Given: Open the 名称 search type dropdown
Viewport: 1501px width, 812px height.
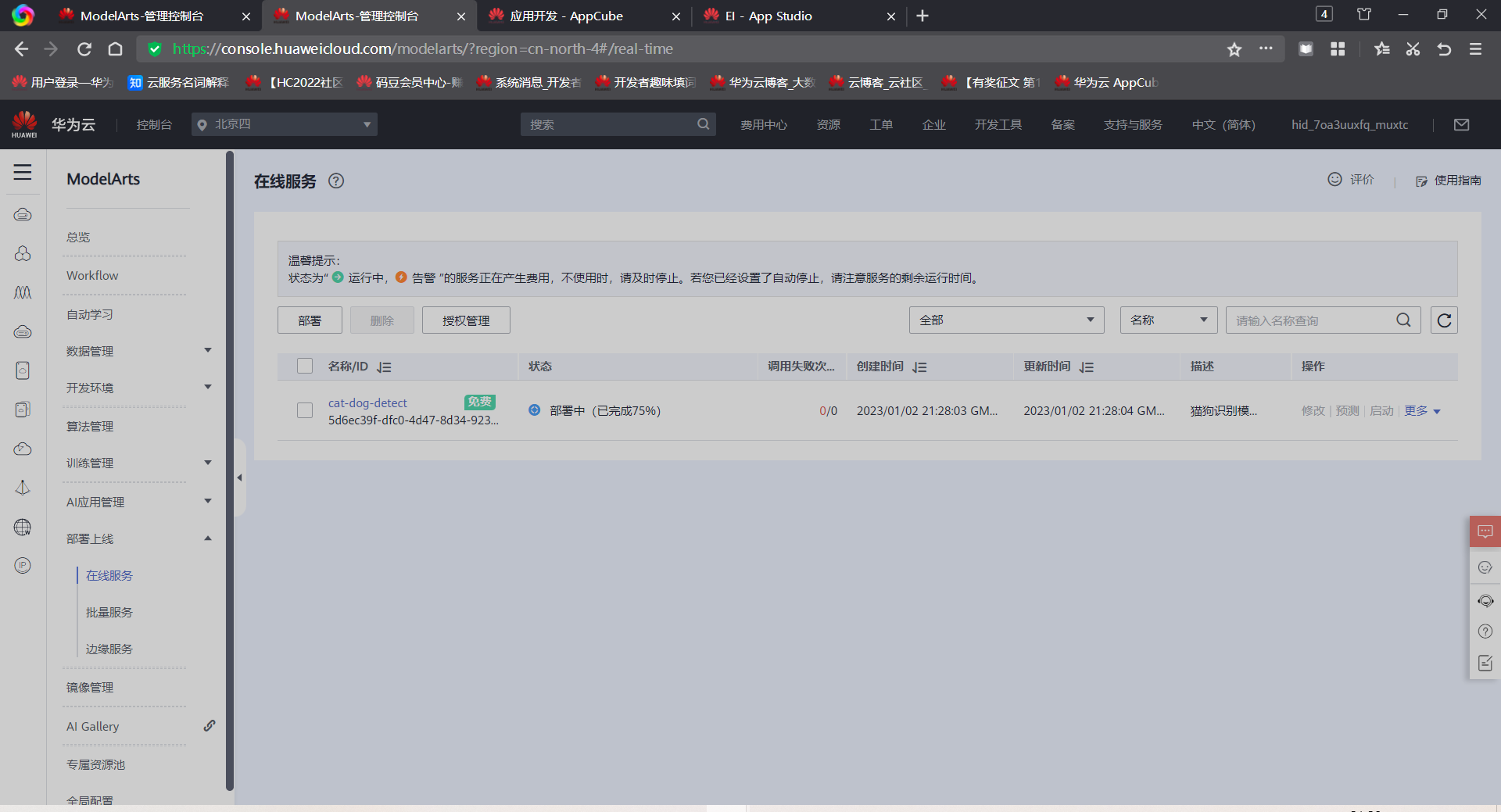Looking at the screenshot, I should coord(1169,320).
